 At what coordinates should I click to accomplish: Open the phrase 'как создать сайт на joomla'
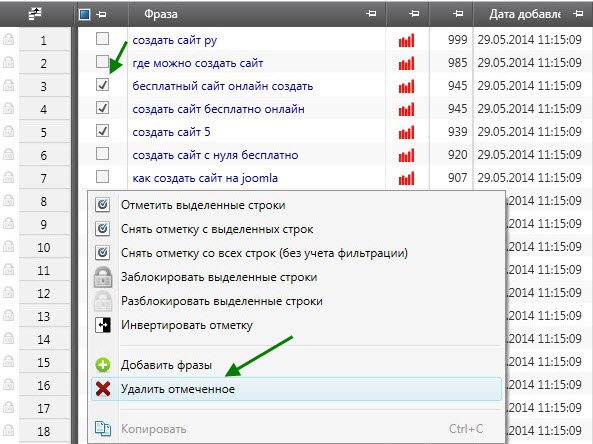(205, 178)
